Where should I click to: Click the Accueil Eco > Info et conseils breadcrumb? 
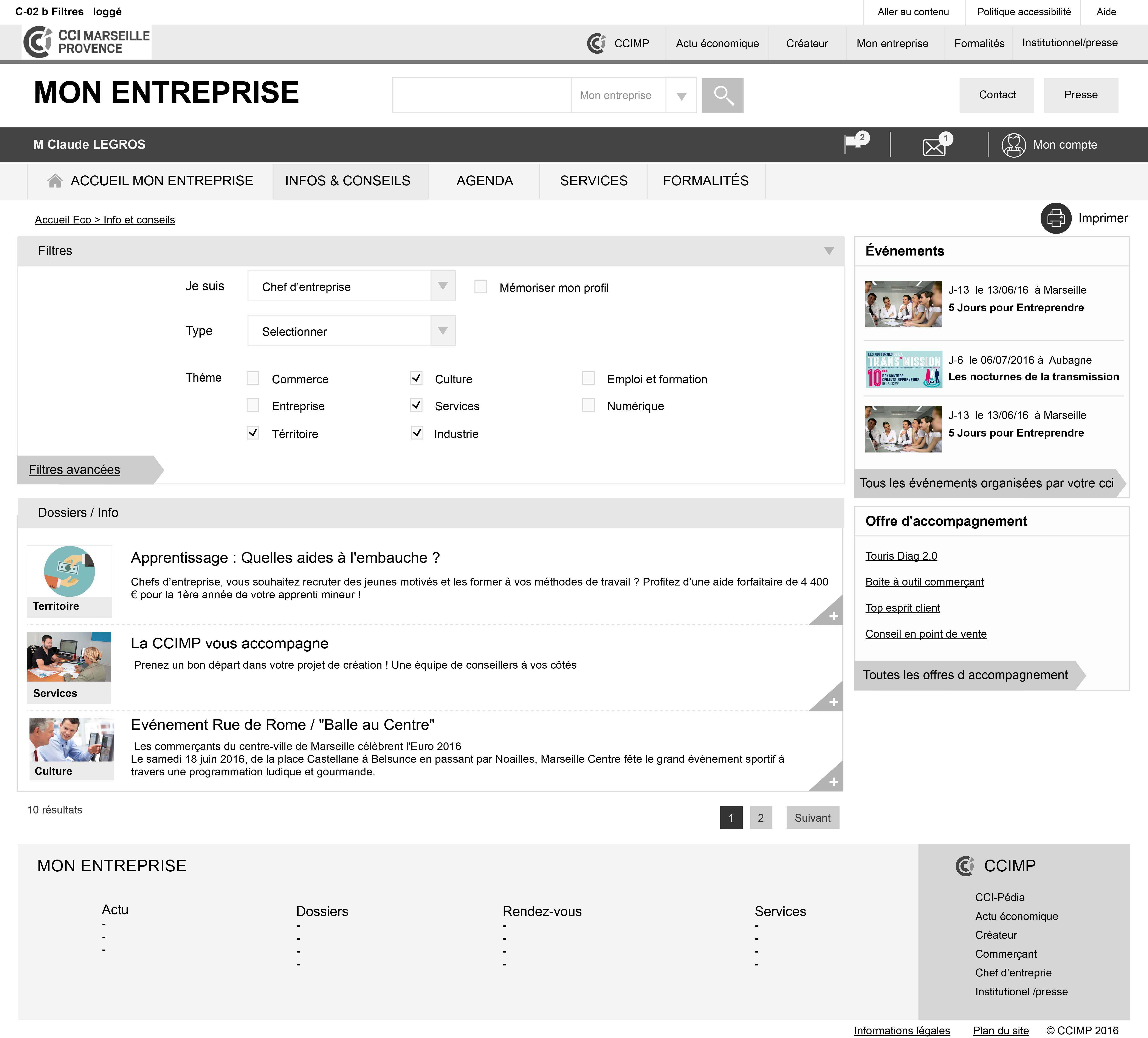[x=105, y=220]
